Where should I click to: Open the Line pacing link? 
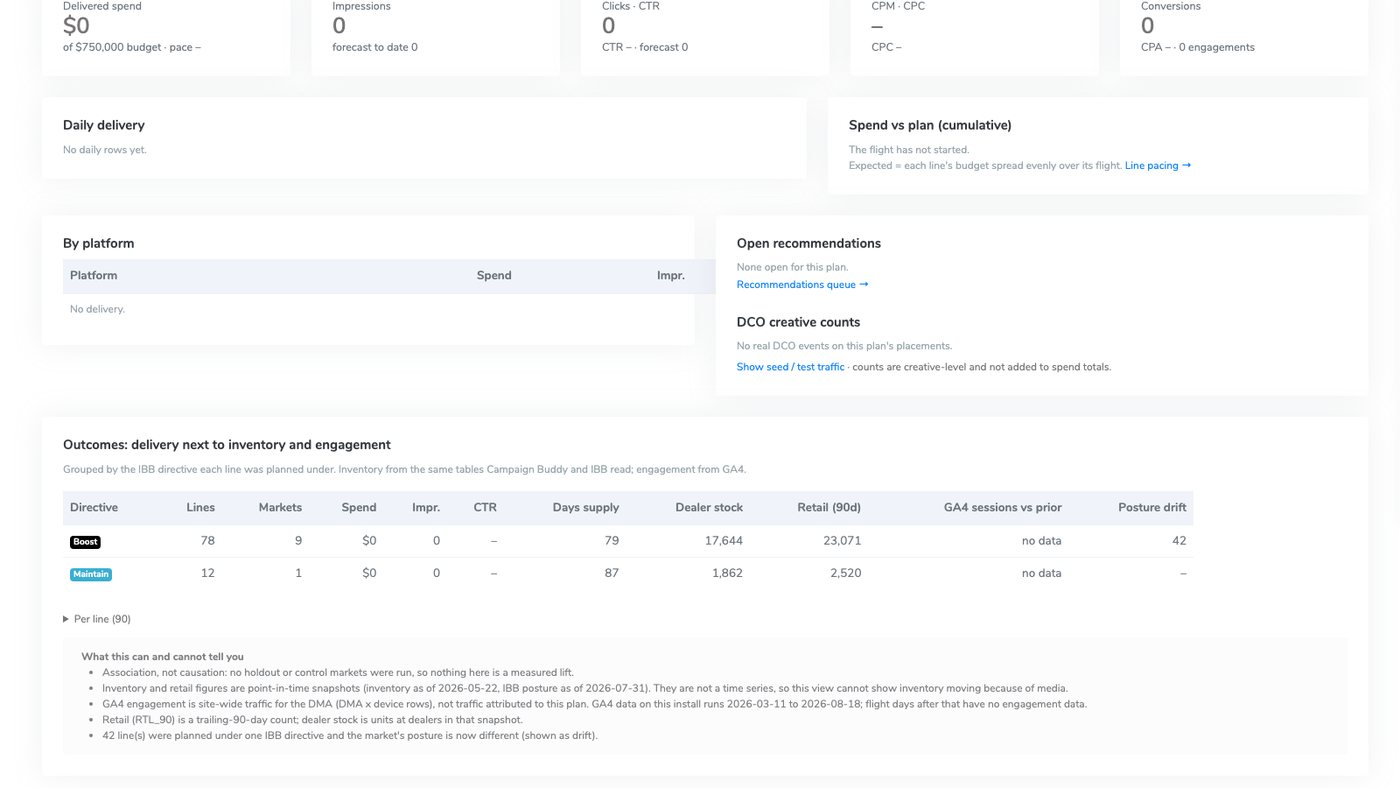click(1158, 165)
